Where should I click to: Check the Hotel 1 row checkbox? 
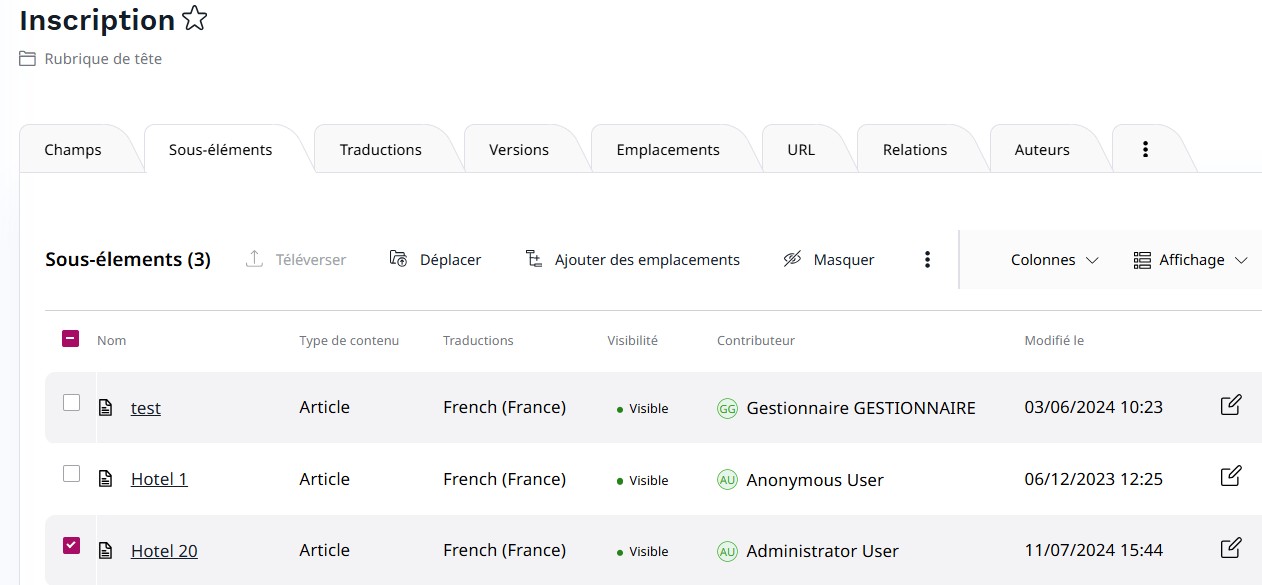click(71, 474)
